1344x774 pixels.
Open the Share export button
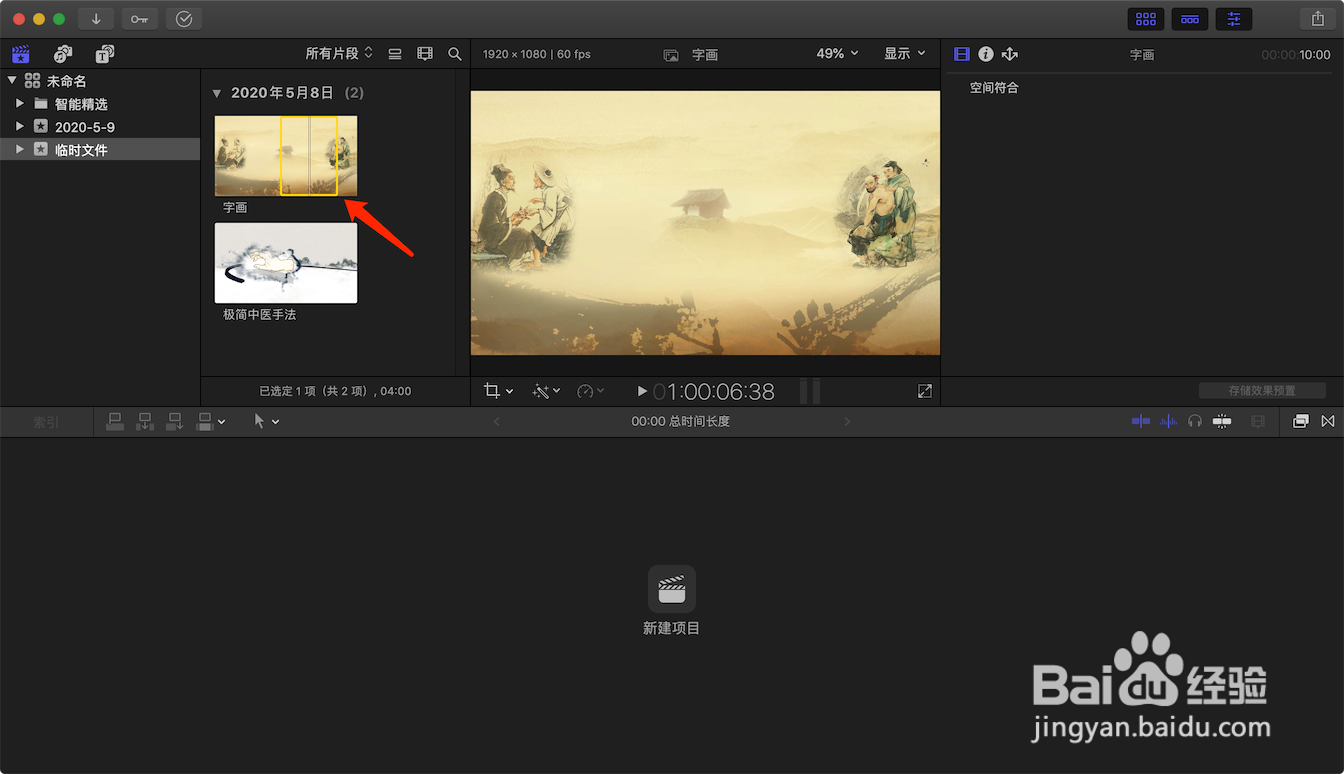pyautogui.click(x=1317, y=19)
